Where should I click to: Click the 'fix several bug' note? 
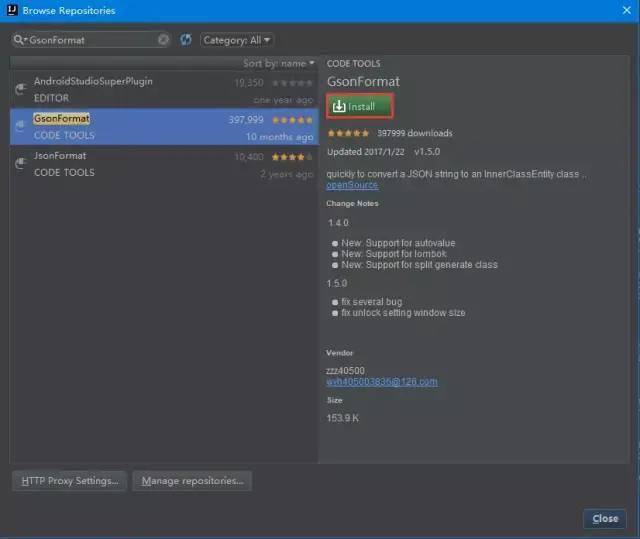point(372,302)
